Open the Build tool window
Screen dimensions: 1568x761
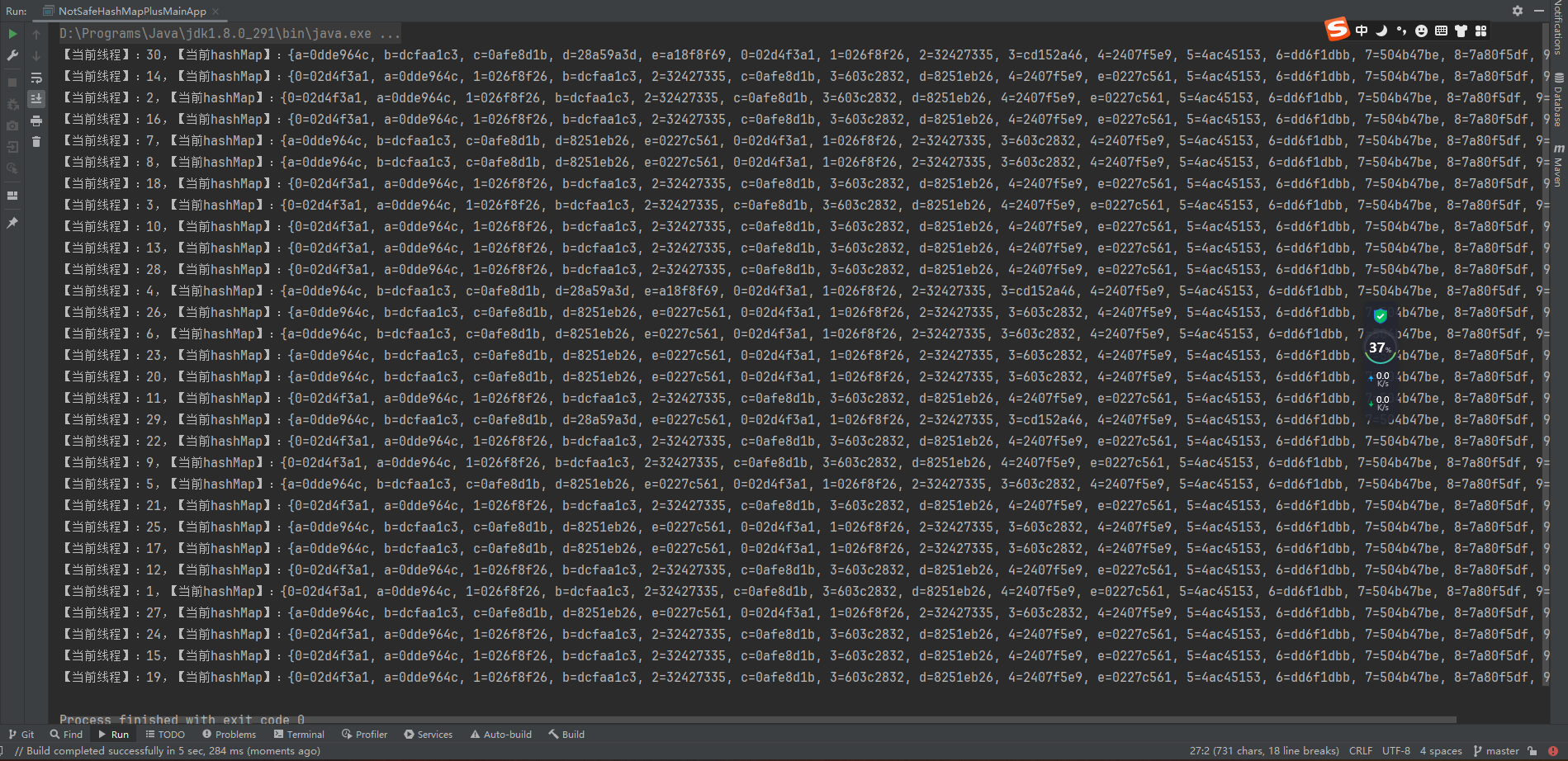coord(566,734)
